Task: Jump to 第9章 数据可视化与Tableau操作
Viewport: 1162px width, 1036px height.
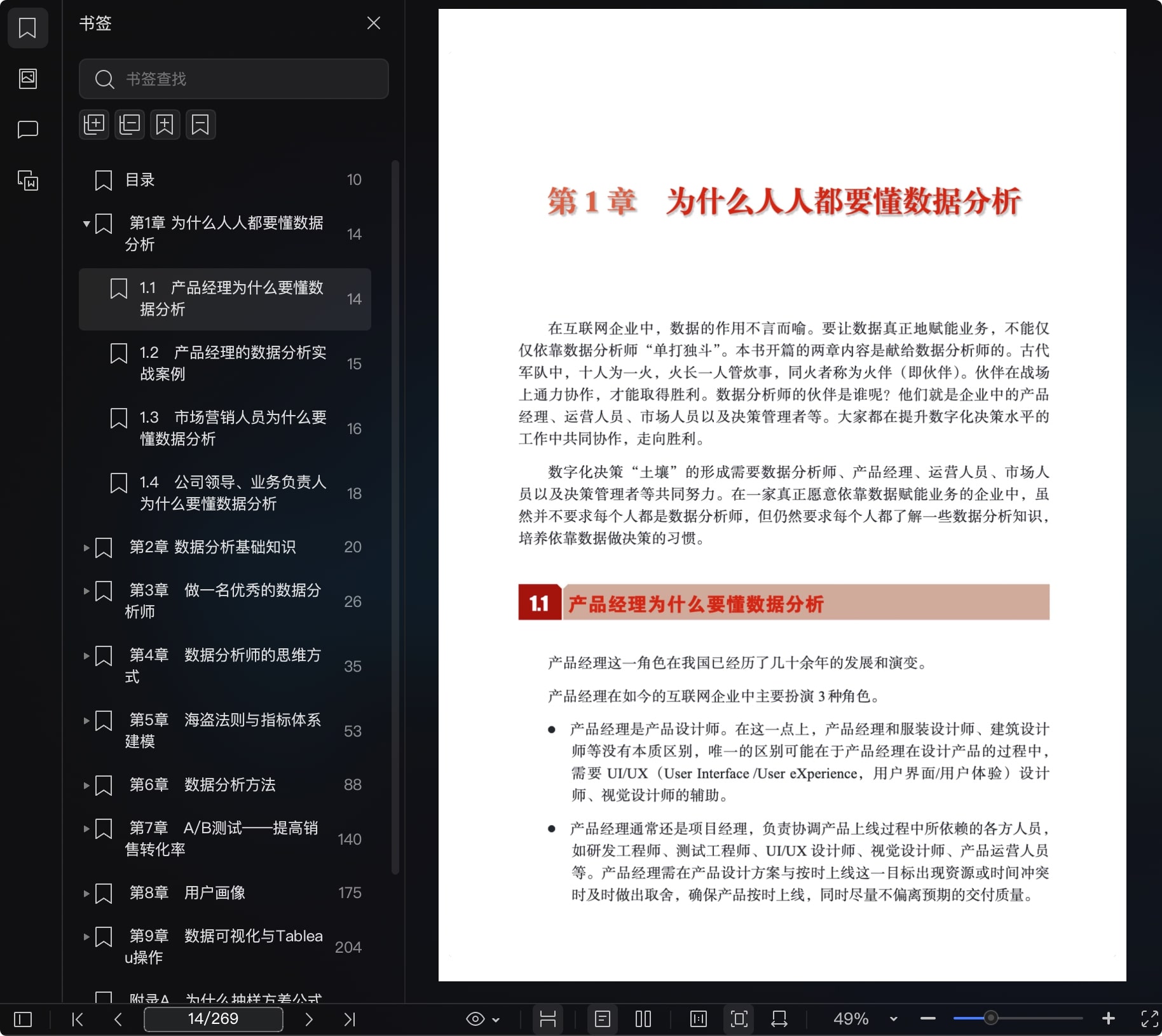Action: (x=224, y=946)
